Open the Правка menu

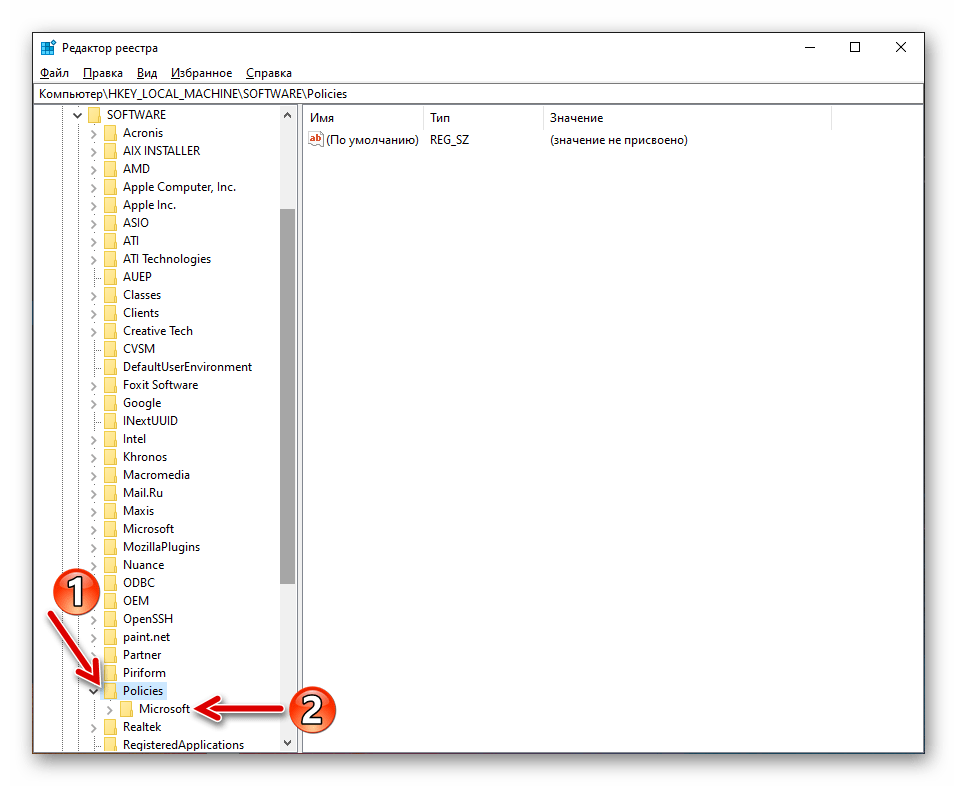pos(103,73)
